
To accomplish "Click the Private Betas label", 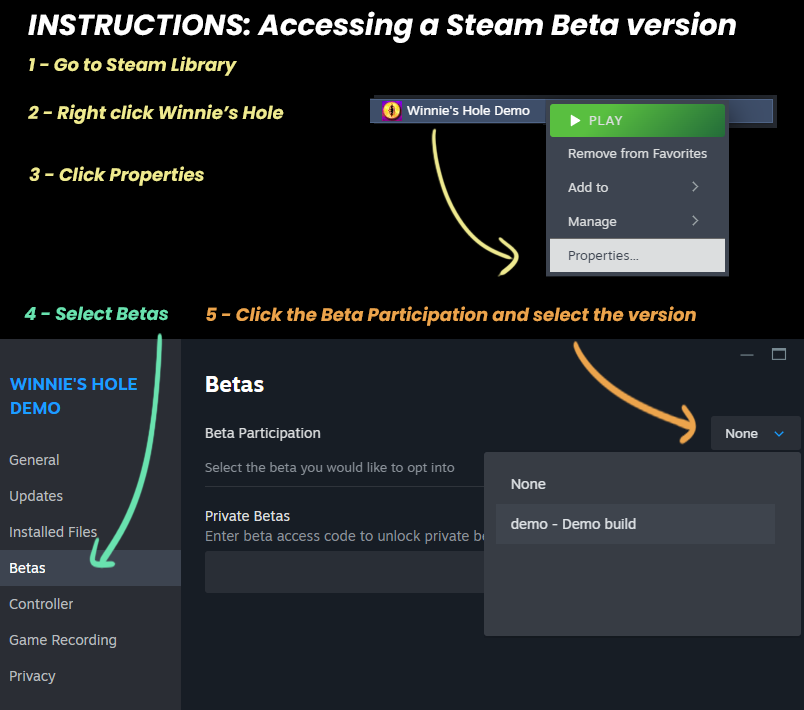I will pos(247,516).
